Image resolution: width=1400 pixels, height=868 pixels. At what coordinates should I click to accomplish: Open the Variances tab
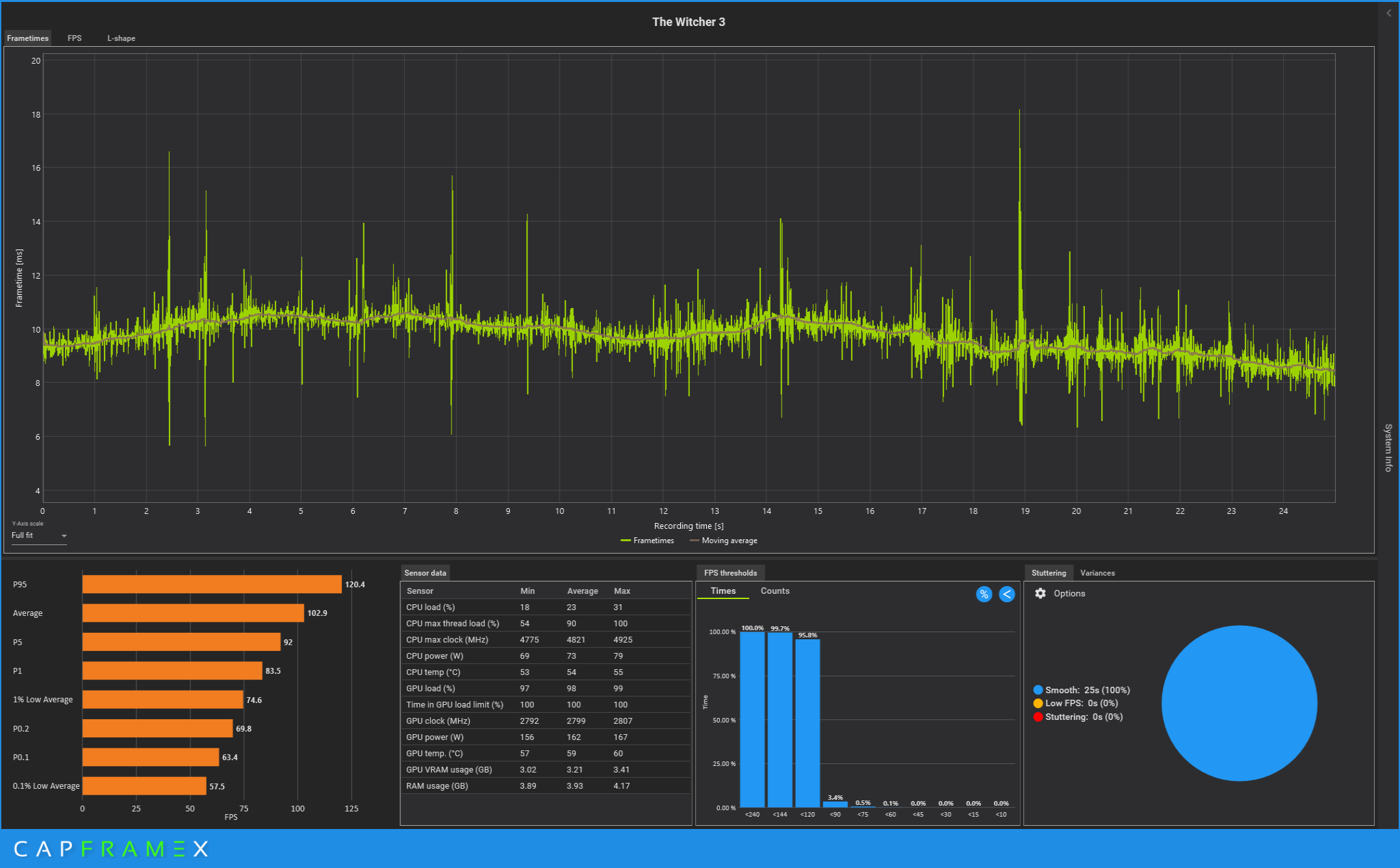(1097, 572)
